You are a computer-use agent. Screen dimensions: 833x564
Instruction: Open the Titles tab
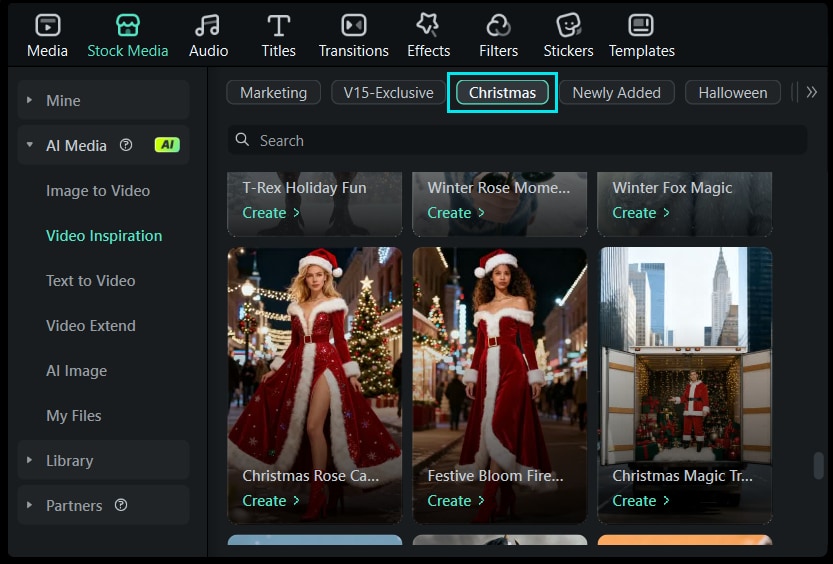point(278,36)
